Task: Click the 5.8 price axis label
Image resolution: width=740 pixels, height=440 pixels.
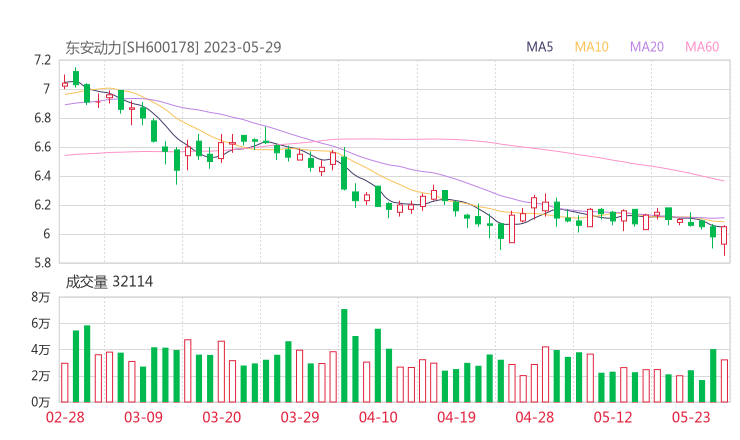Action: point(40,263)
